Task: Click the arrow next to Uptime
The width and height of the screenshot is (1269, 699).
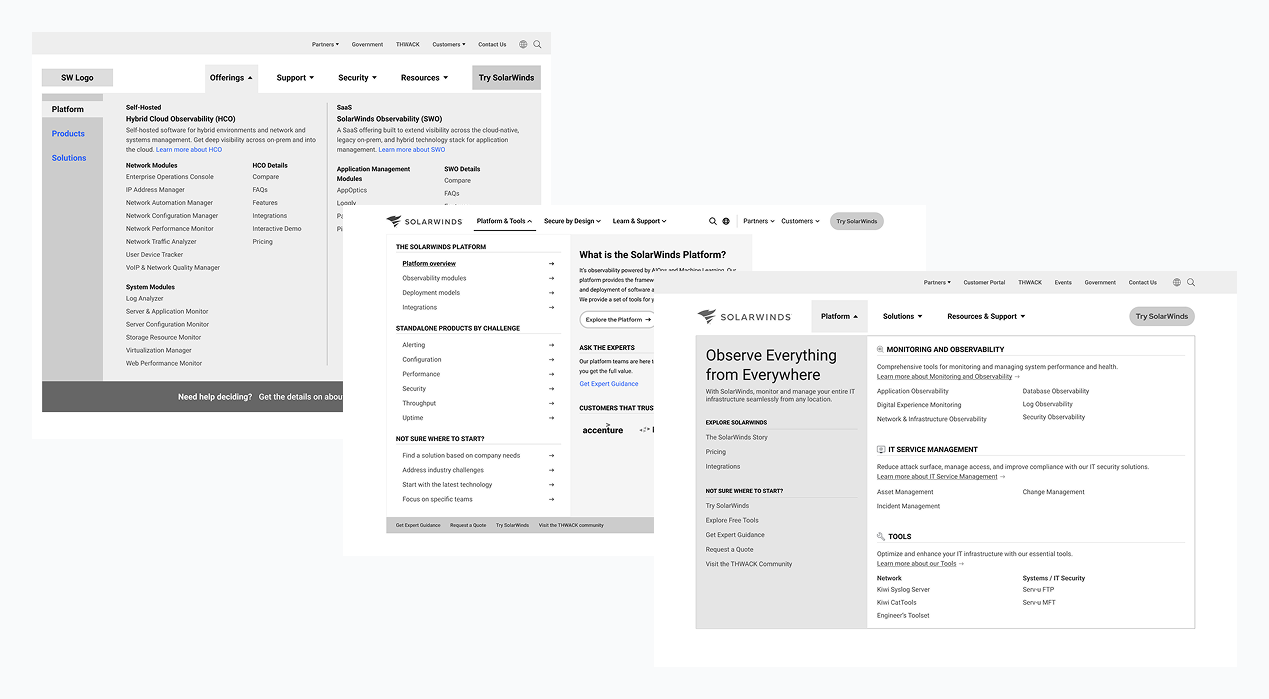Action: click(x=551, y=418)
